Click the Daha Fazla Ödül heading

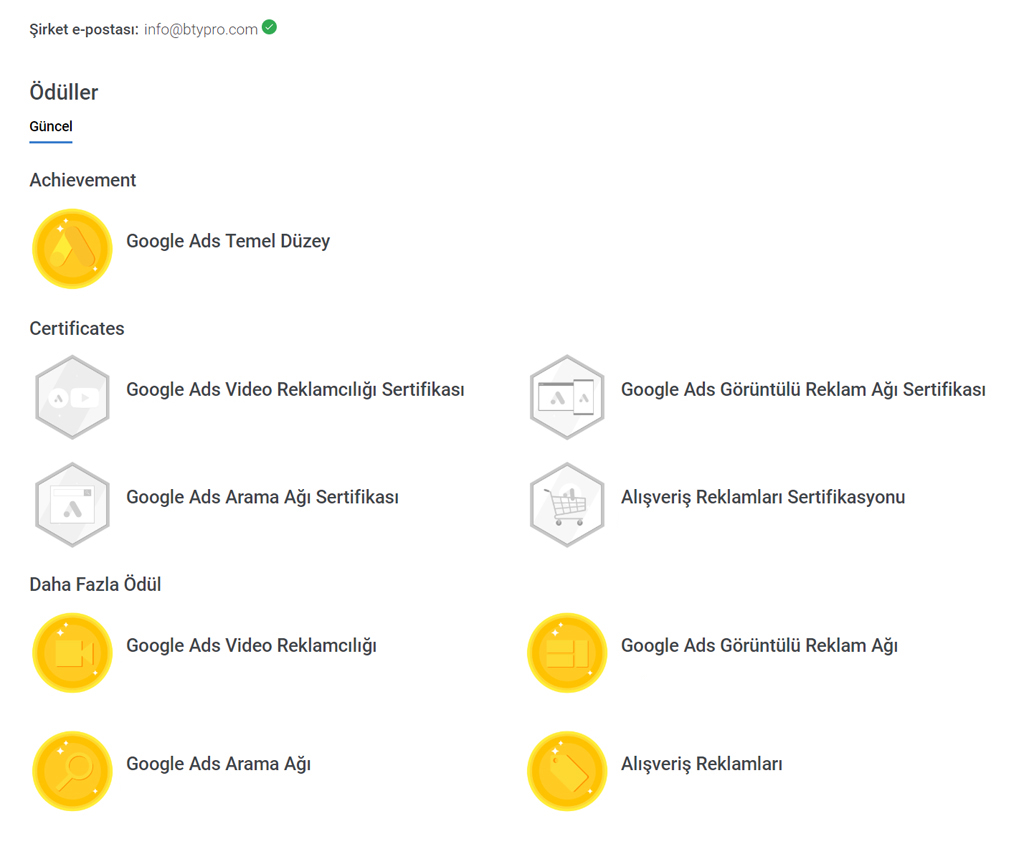(95, 585)
